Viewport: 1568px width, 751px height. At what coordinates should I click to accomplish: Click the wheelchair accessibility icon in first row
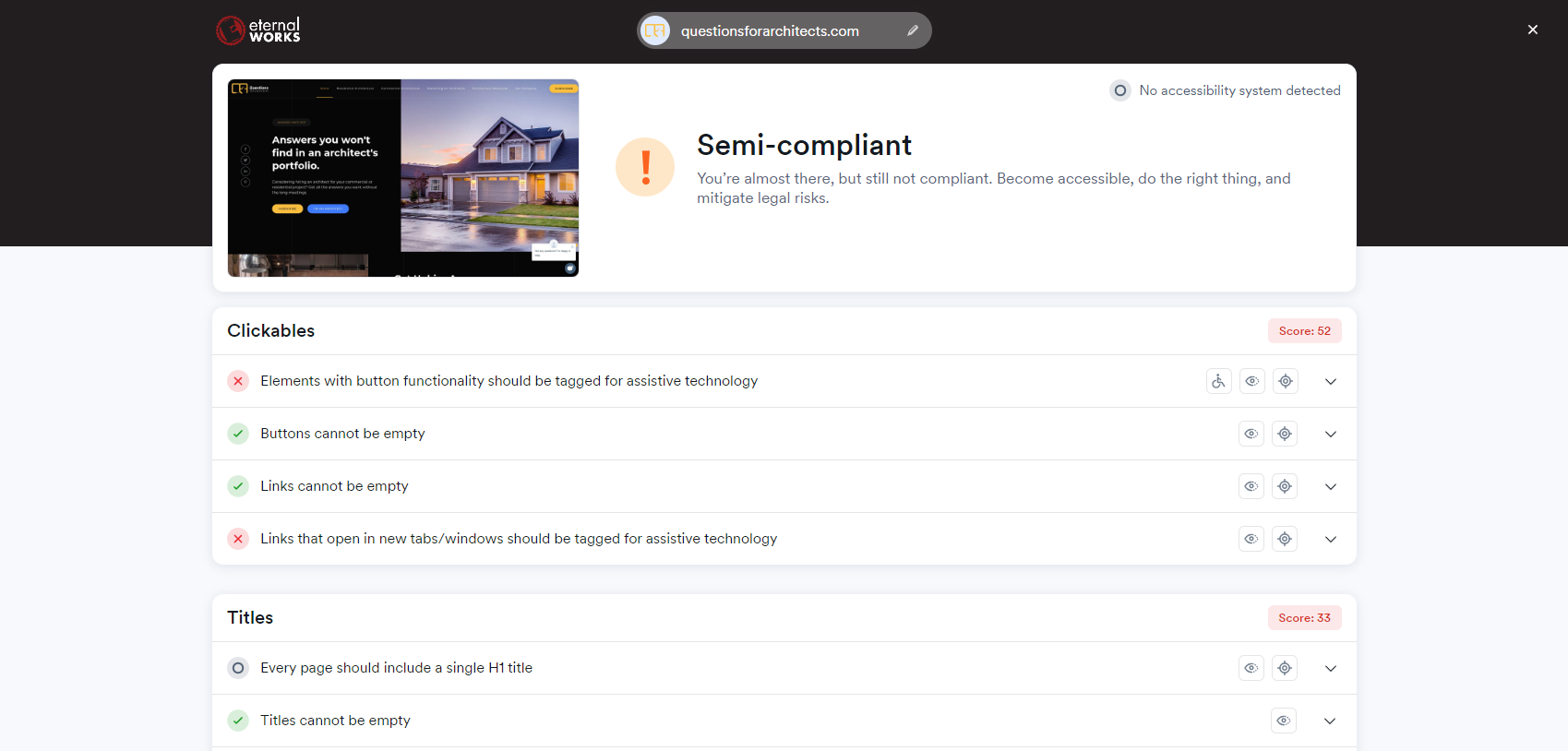click(x=1218, y=381)
